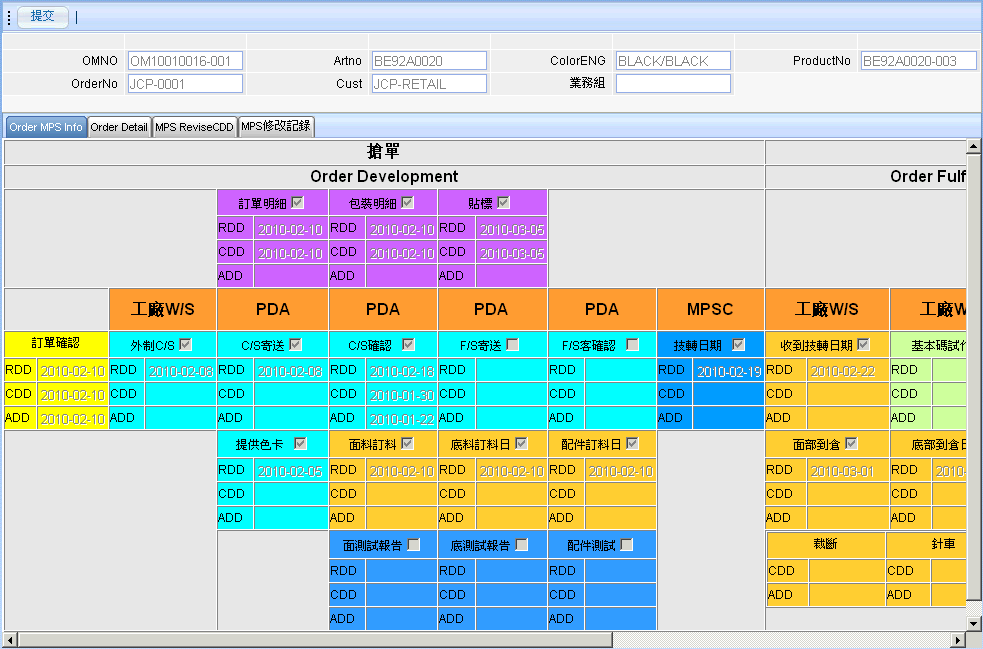
Task: Toggle the 面料訂料 checkbox
Action: (x=407, y=443)
